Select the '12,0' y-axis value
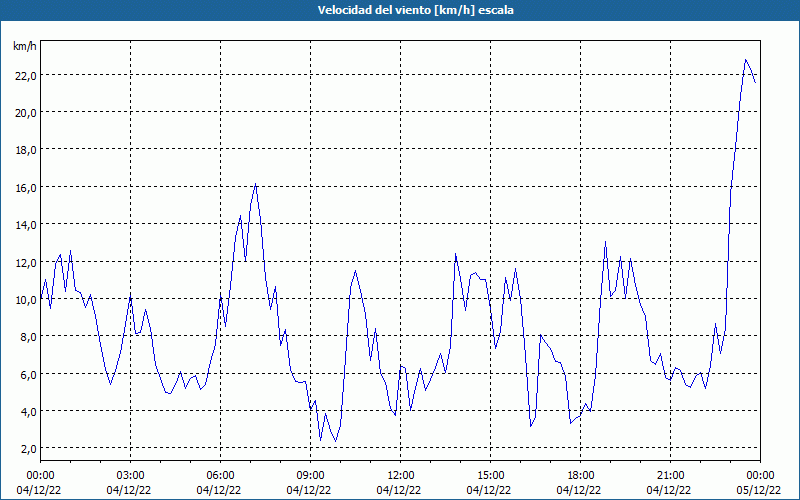The image size is (800, 500). click(x=25, y=262)
